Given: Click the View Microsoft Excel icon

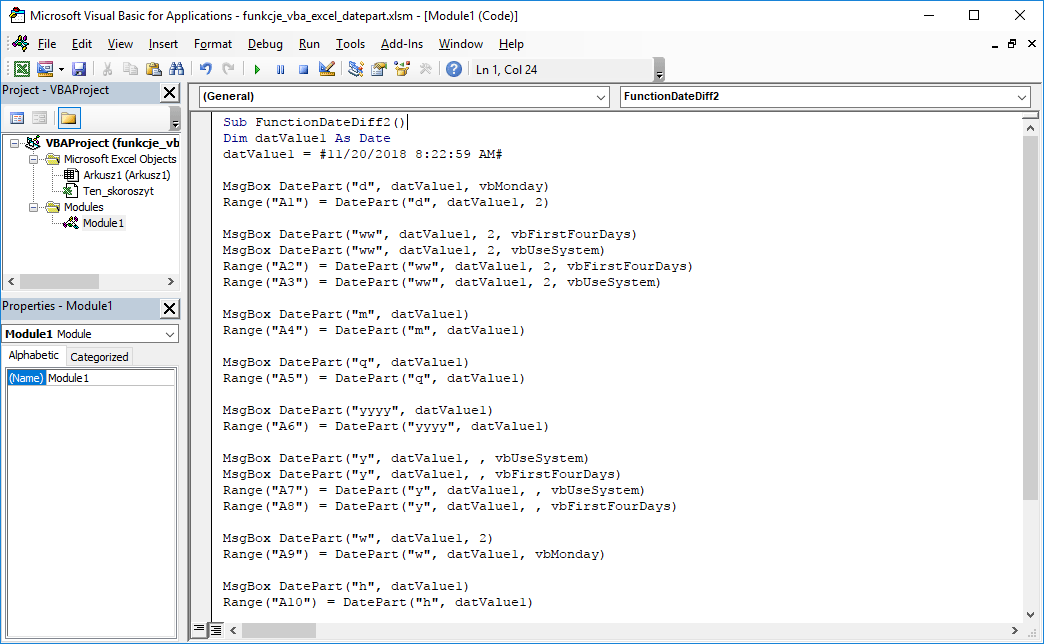Looking at the screenshot, I should click(22, 68).
